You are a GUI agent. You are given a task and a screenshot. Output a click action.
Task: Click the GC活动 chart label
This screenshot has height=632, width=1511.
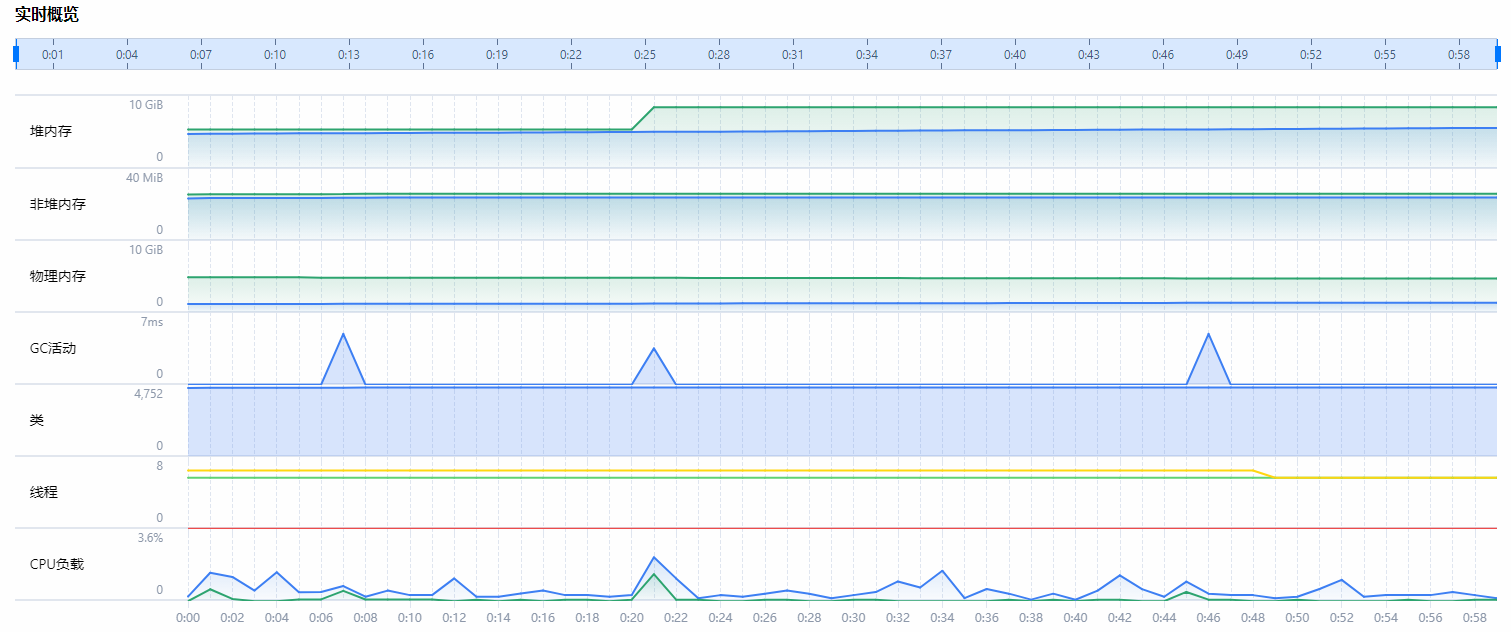[x=53, y=348]
